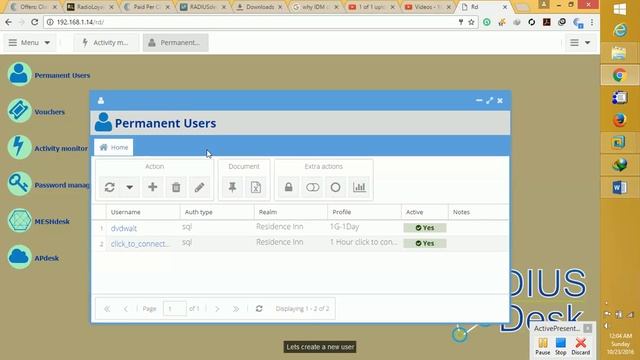Open usage graphs bar chart icon
The height and width of the screenshot is (360, 640).
click(359, 187)
